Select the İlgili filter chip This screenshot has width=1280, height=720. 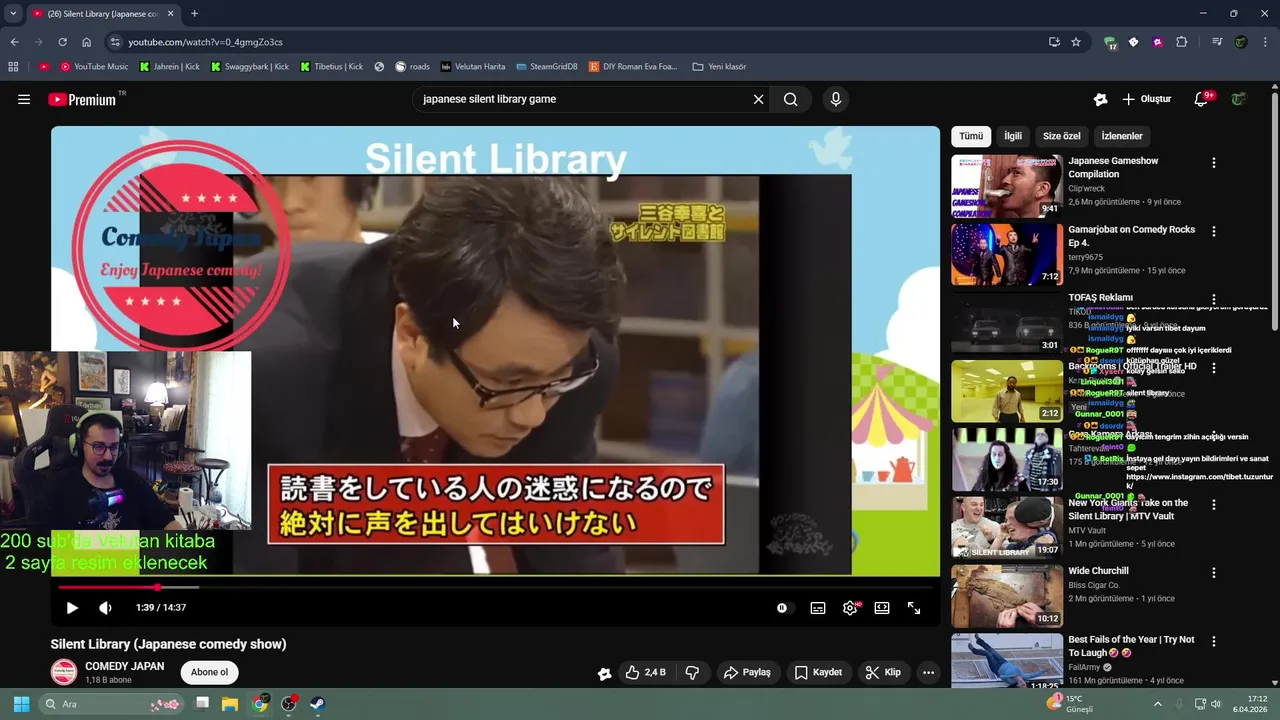pyautogui.click(x=1013, y=136)
